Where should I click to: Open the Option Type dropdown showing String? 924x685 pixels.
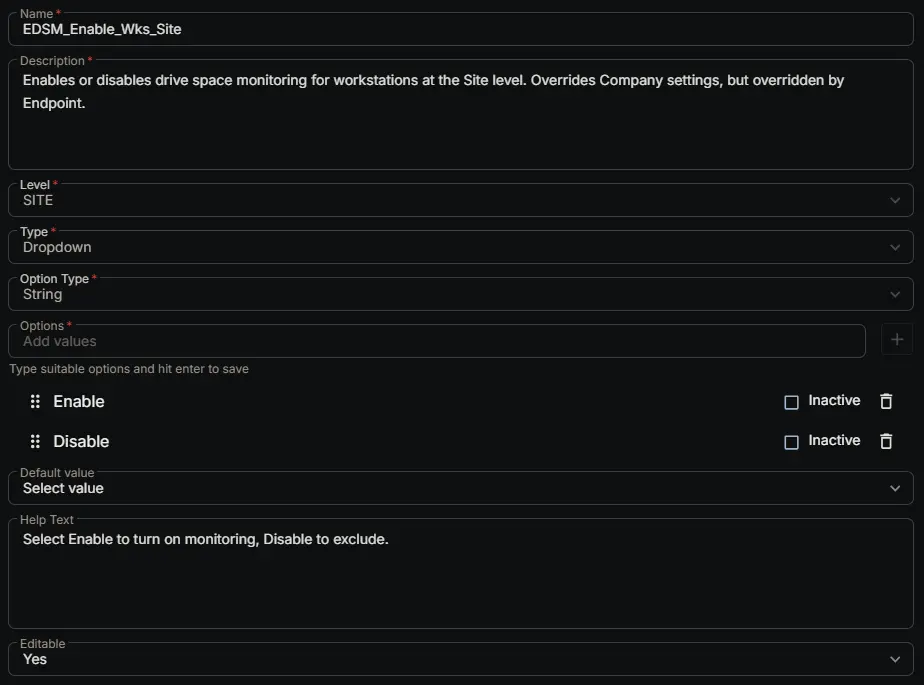tap(461, 294)
